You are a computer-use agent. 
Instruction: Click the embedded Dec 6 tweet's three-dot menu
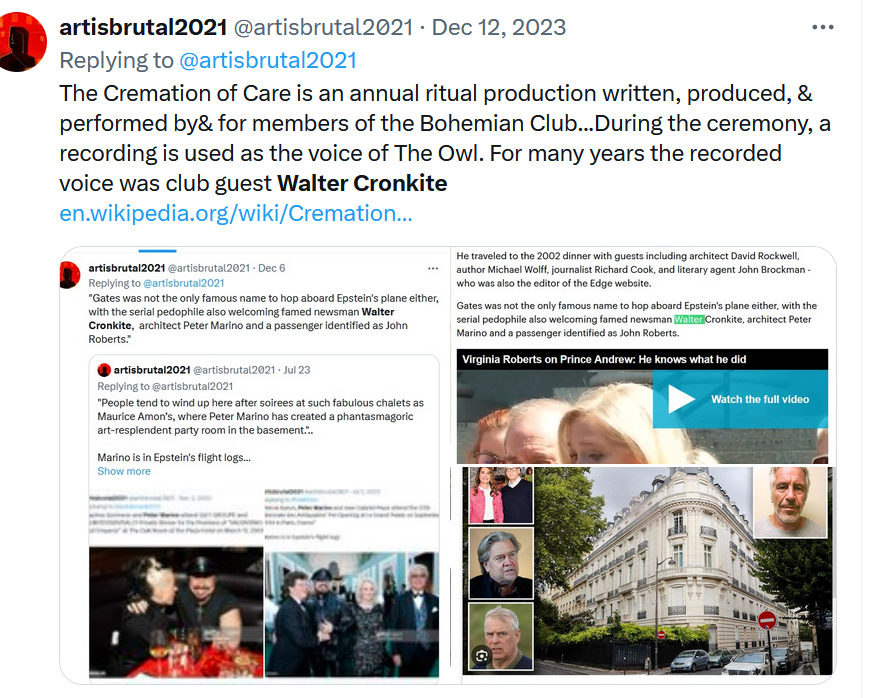pyautogui.click(x=433, y=268)
